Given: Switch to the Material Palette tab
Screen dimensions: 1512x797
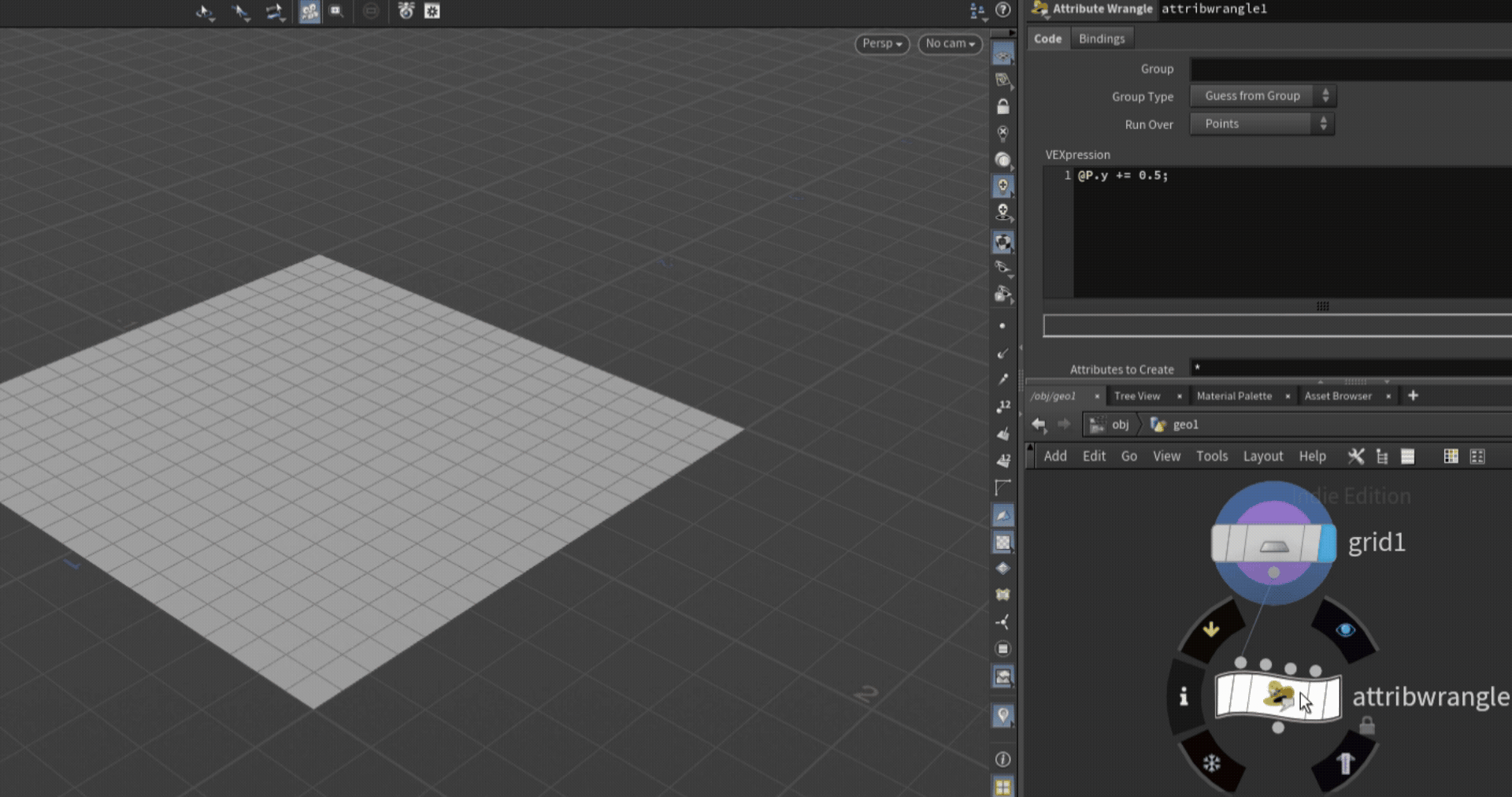Looking at the screenshot, I should click(x=1234, y=396).
